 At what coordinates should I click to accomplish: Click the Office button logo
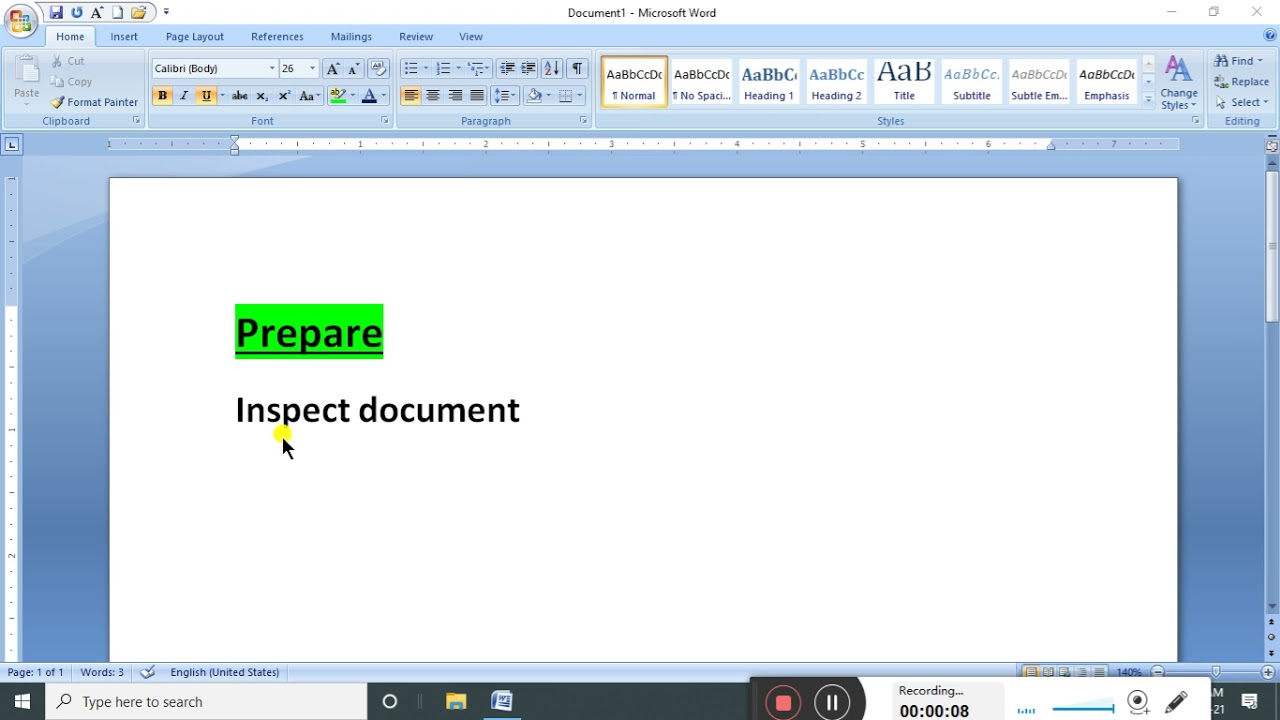pos(20,19)
